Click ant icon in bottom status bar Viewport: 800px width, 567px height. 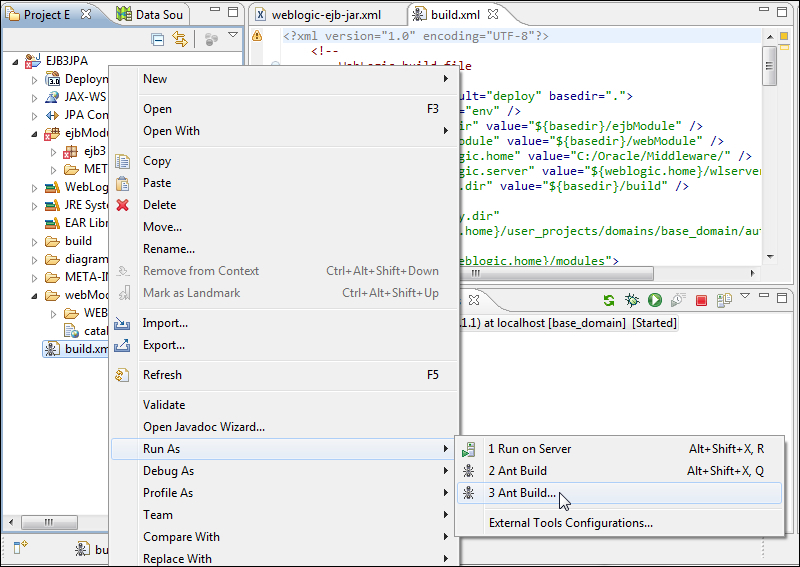[82, 549]
